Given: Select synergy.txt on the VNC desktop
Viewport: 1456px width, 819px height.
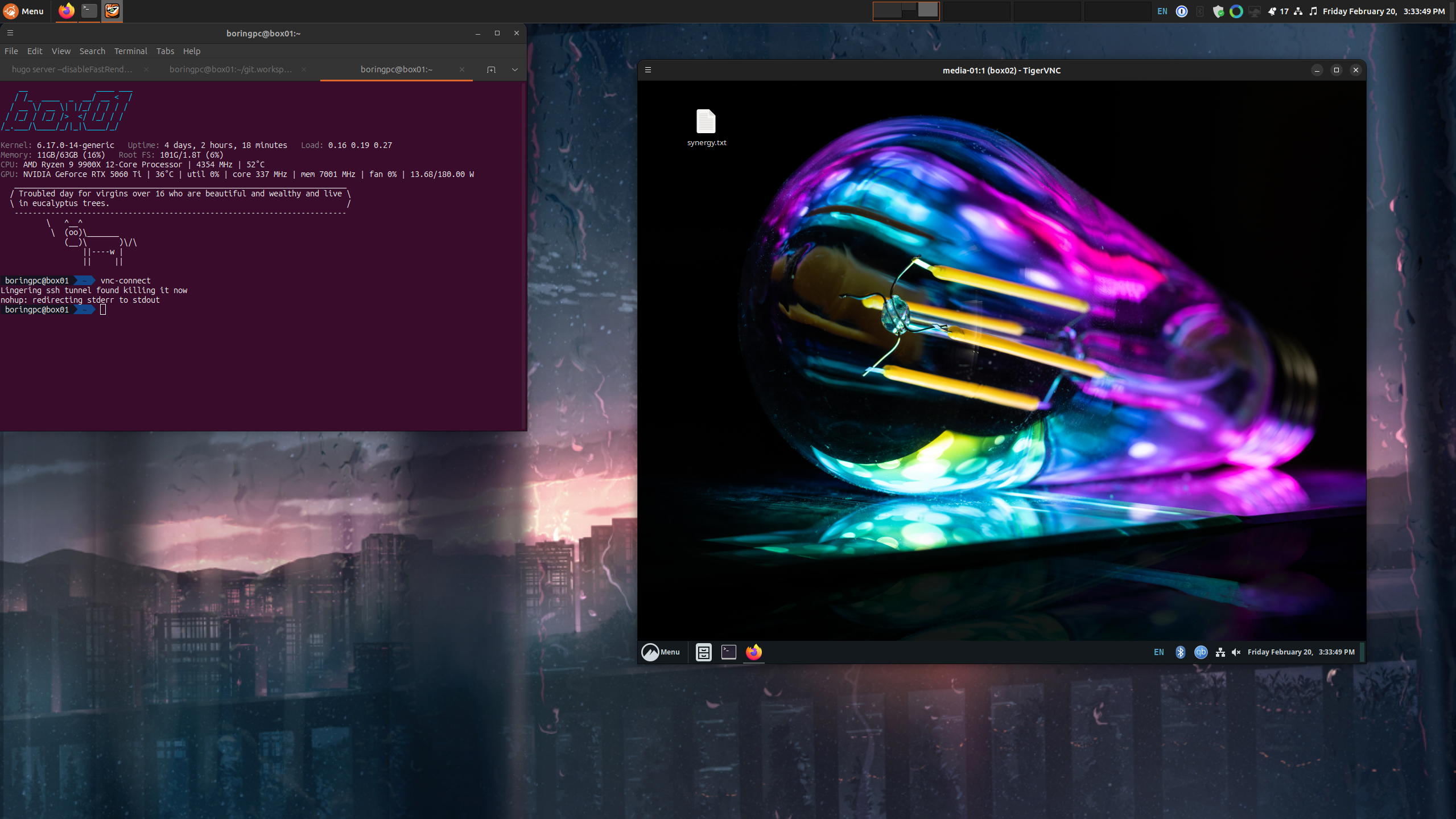Looking at the screenshot, I should pos(706,122).
